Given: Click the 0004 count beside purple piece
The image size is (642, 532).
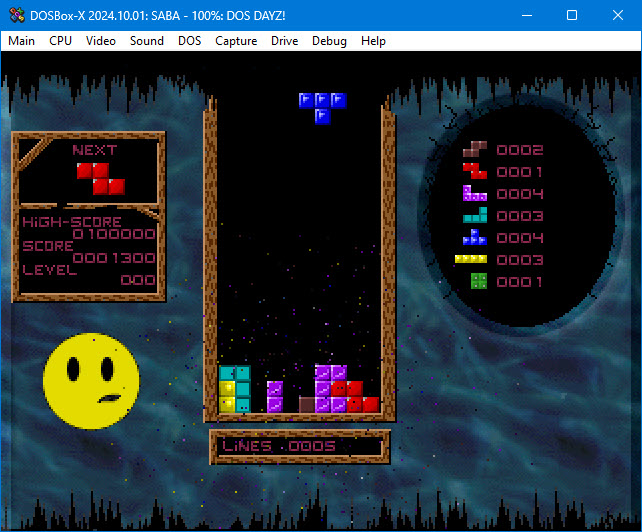Looking at the screenshot, I should [520, 194].
